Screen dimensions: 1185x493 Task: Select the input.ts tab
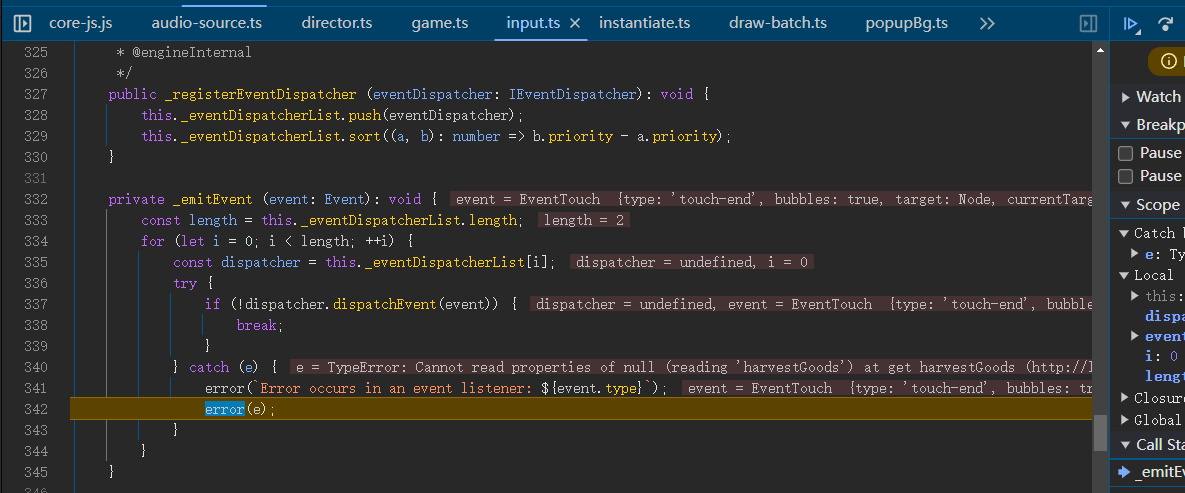[x=534, y=23]
